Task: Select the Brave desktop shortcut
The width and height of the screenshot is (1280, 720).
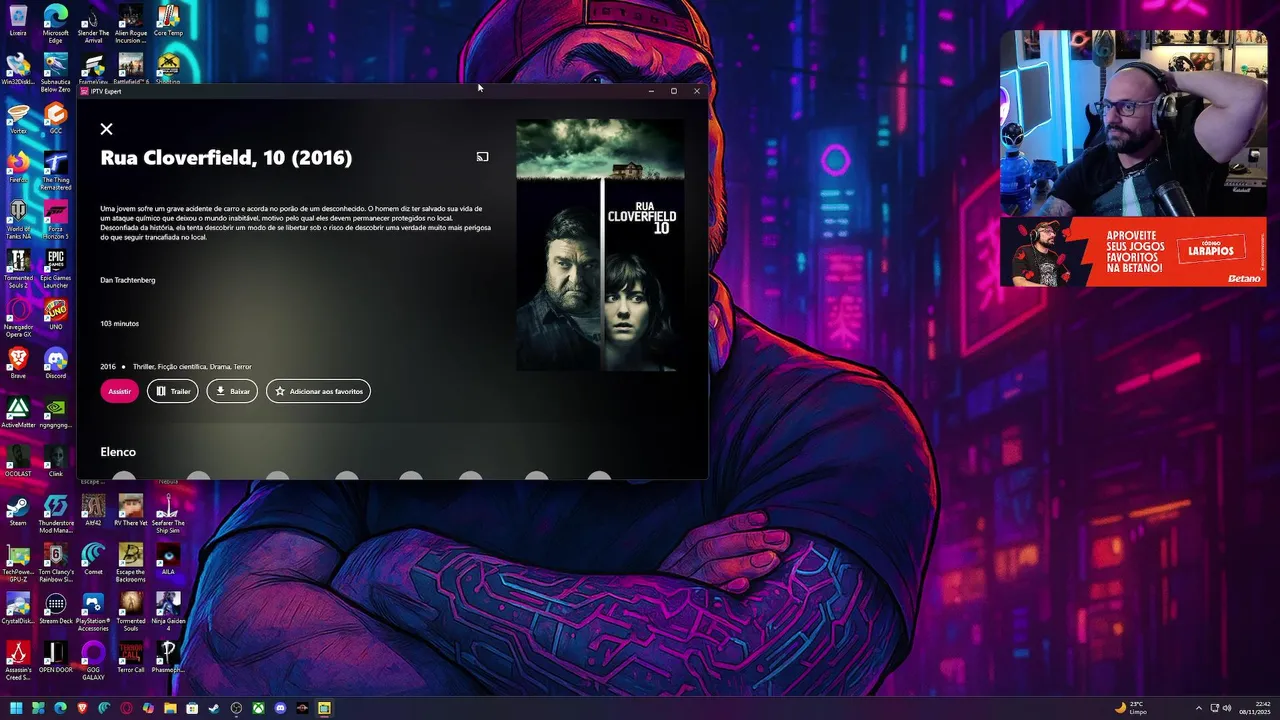Action: [x=18, y=364]
